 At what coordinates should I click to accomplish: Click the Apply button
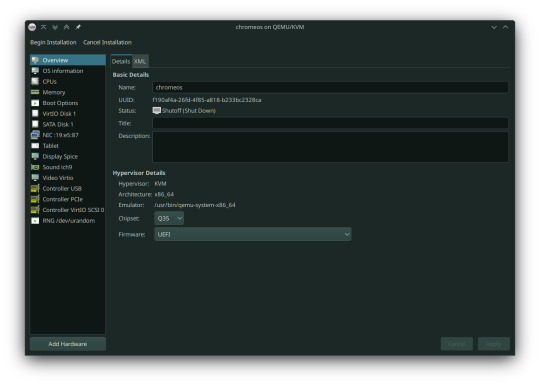pos(494,344)
